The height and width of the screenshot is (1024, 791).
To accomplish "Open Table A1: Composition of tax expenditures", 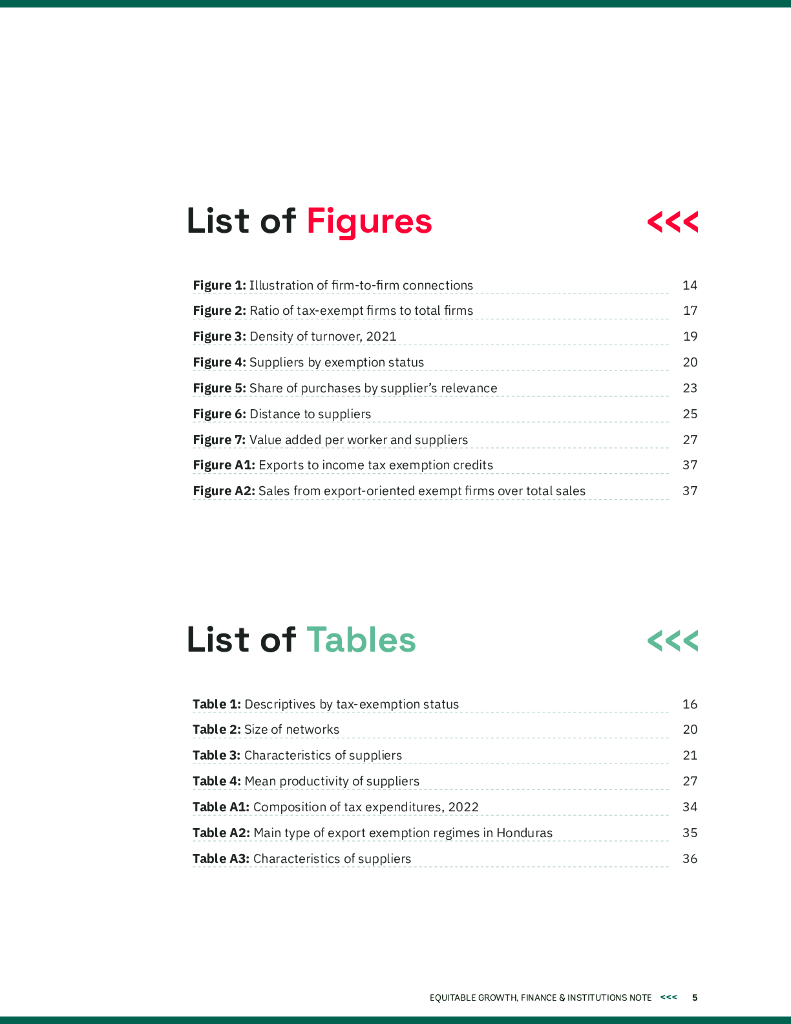I will pos(336,807).
